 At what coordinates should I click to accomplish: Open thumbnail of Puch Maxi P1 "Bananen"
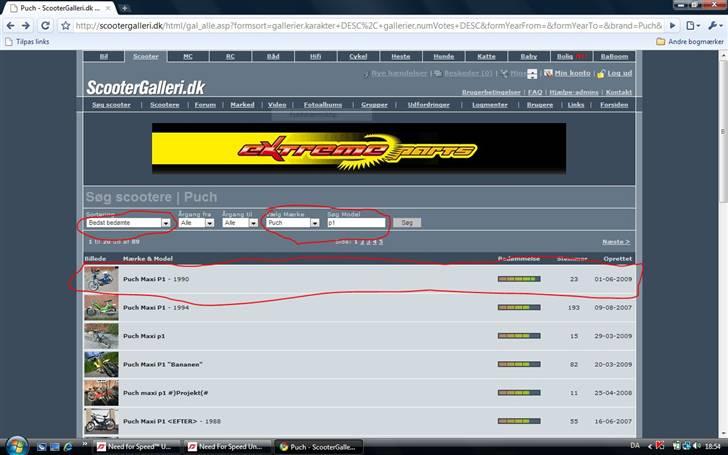click(x=101, y=364)
